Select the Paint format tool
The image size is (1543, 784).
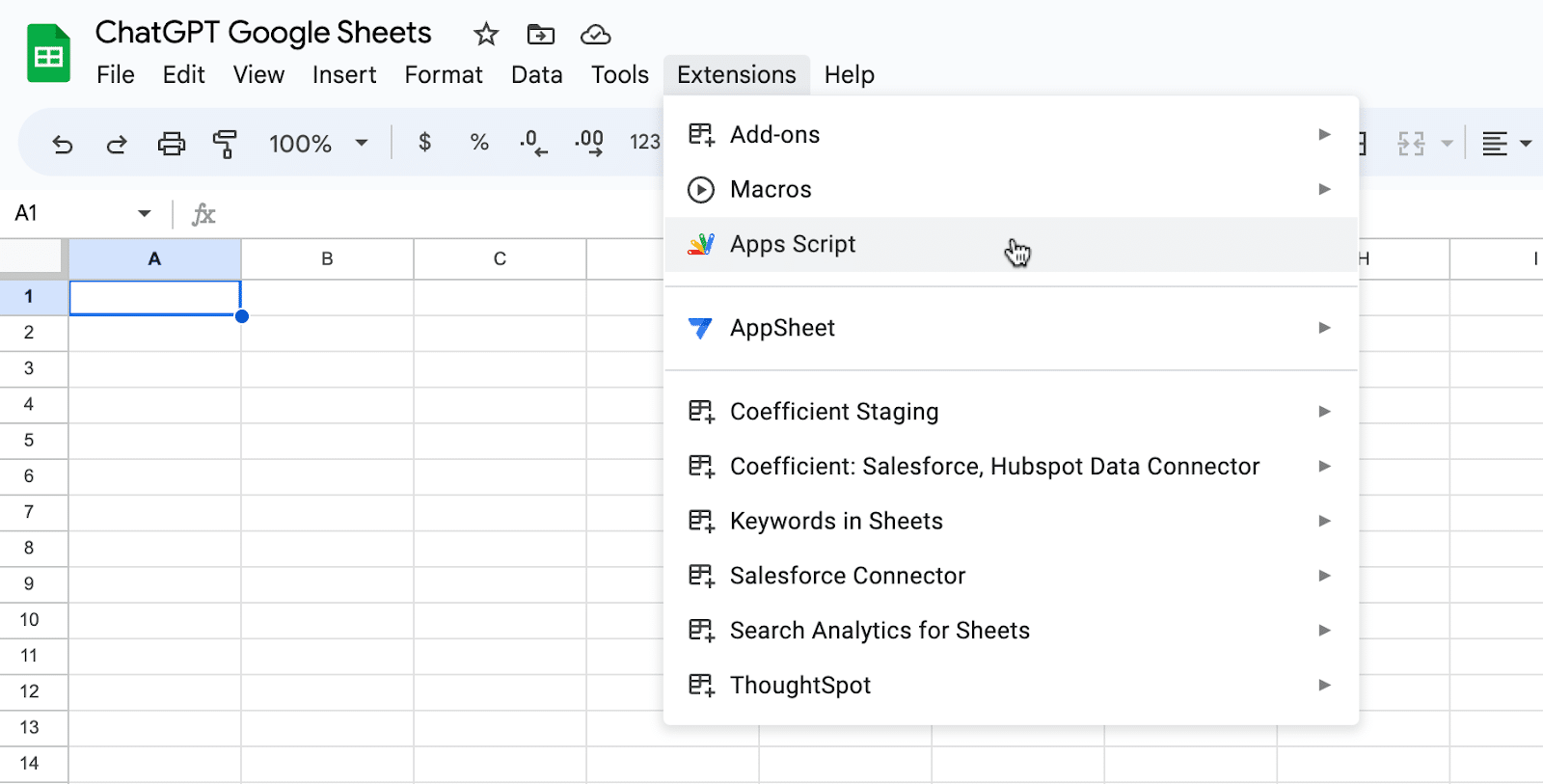(x=225, y=144)
